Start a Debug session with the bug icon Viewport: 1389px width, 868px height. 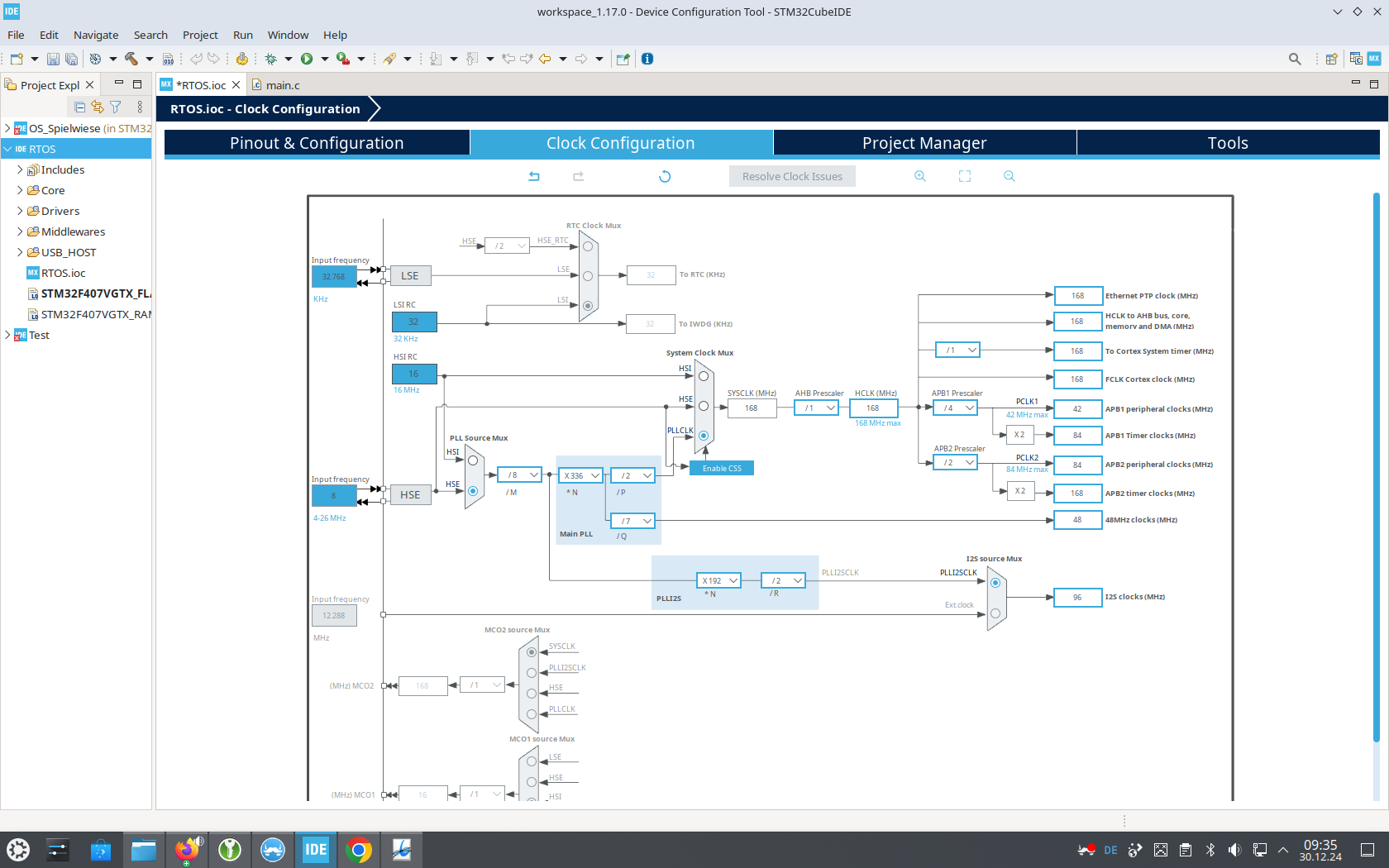pyautogui.click(x=271, y=59)
